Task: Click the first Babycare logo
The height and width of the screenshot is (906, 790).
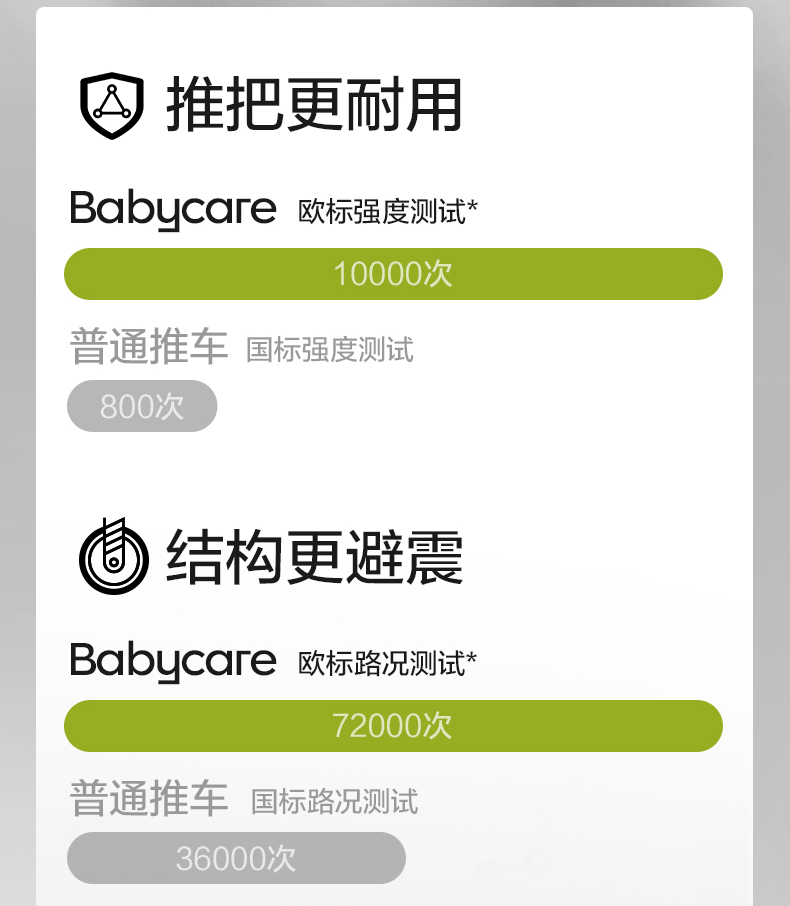Action: [173, 210]
